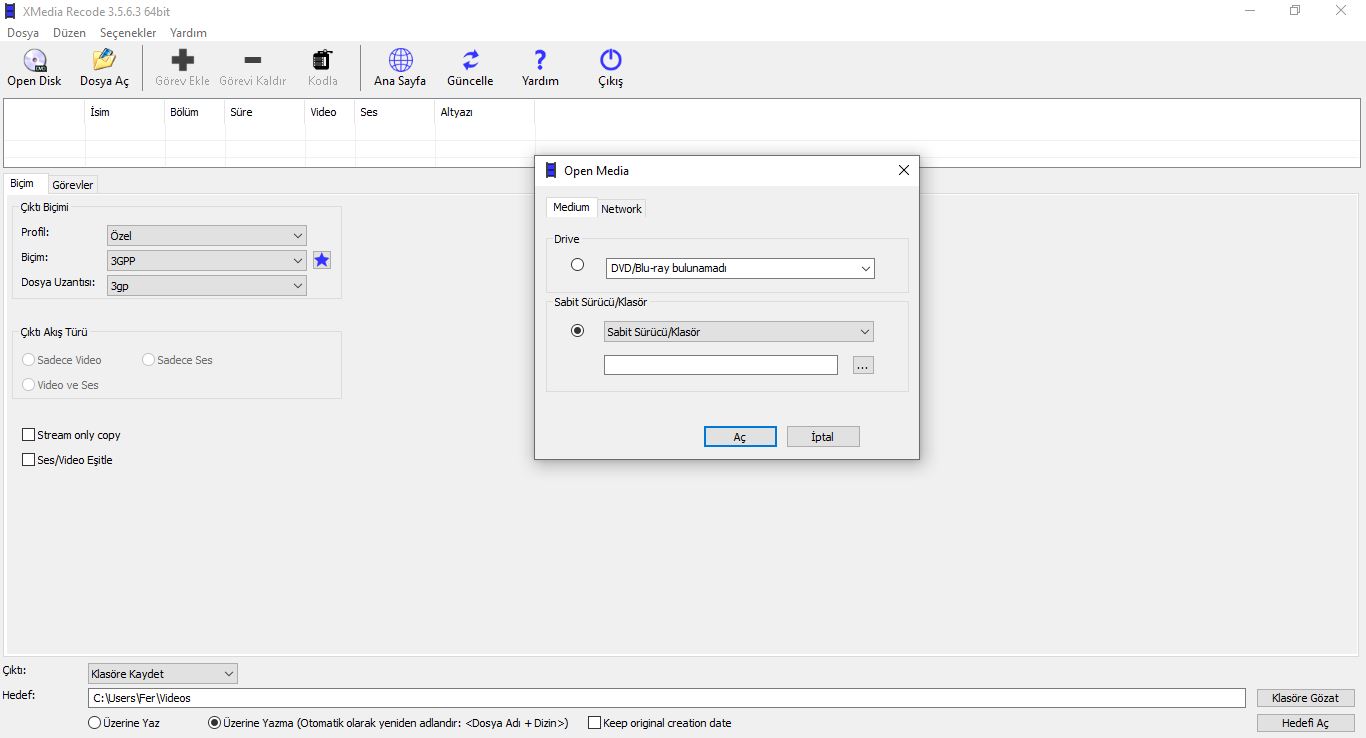Click the İptal button

pos(823,437)
